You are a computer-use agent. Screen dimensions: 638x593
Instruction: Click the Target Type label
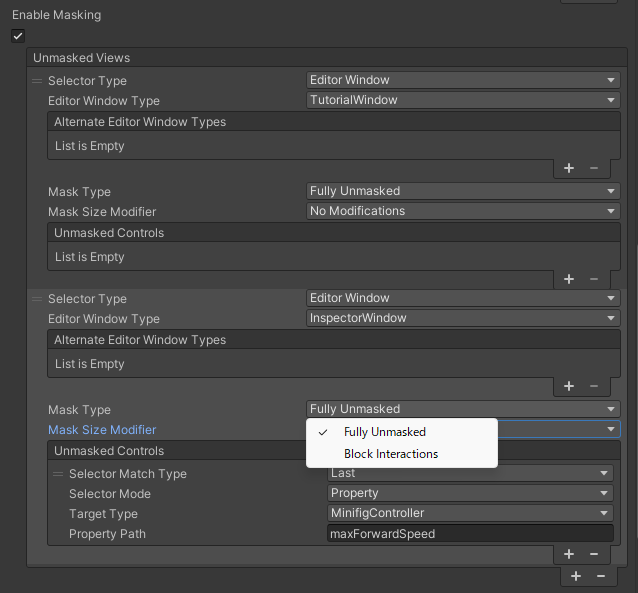(x=103, y=514)
